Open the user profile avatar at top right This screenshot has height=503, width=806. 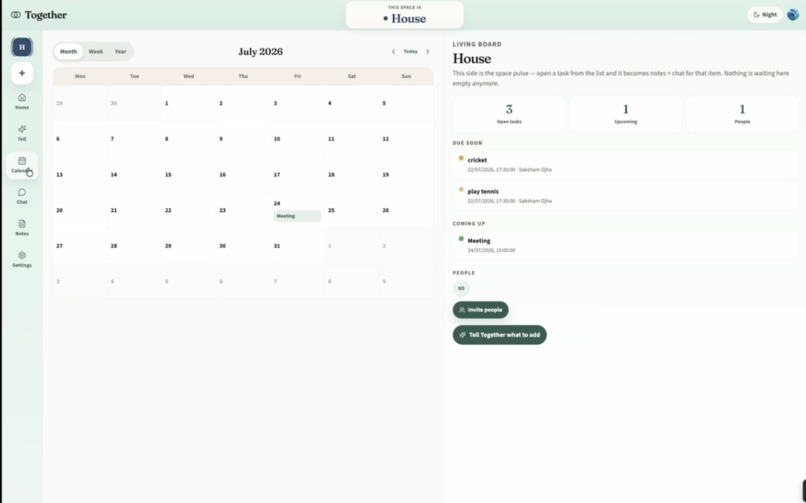tap(793, 14)
